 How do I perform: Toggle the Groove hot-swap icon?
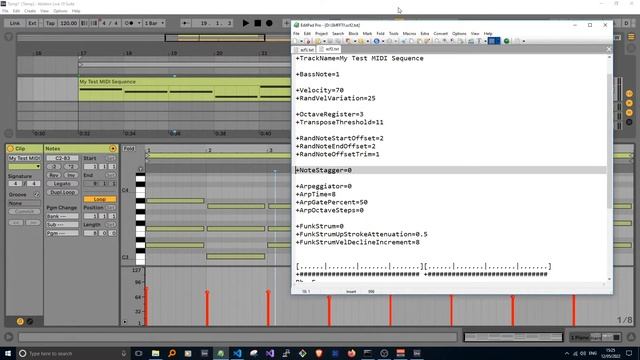click(x=37, y=195)
